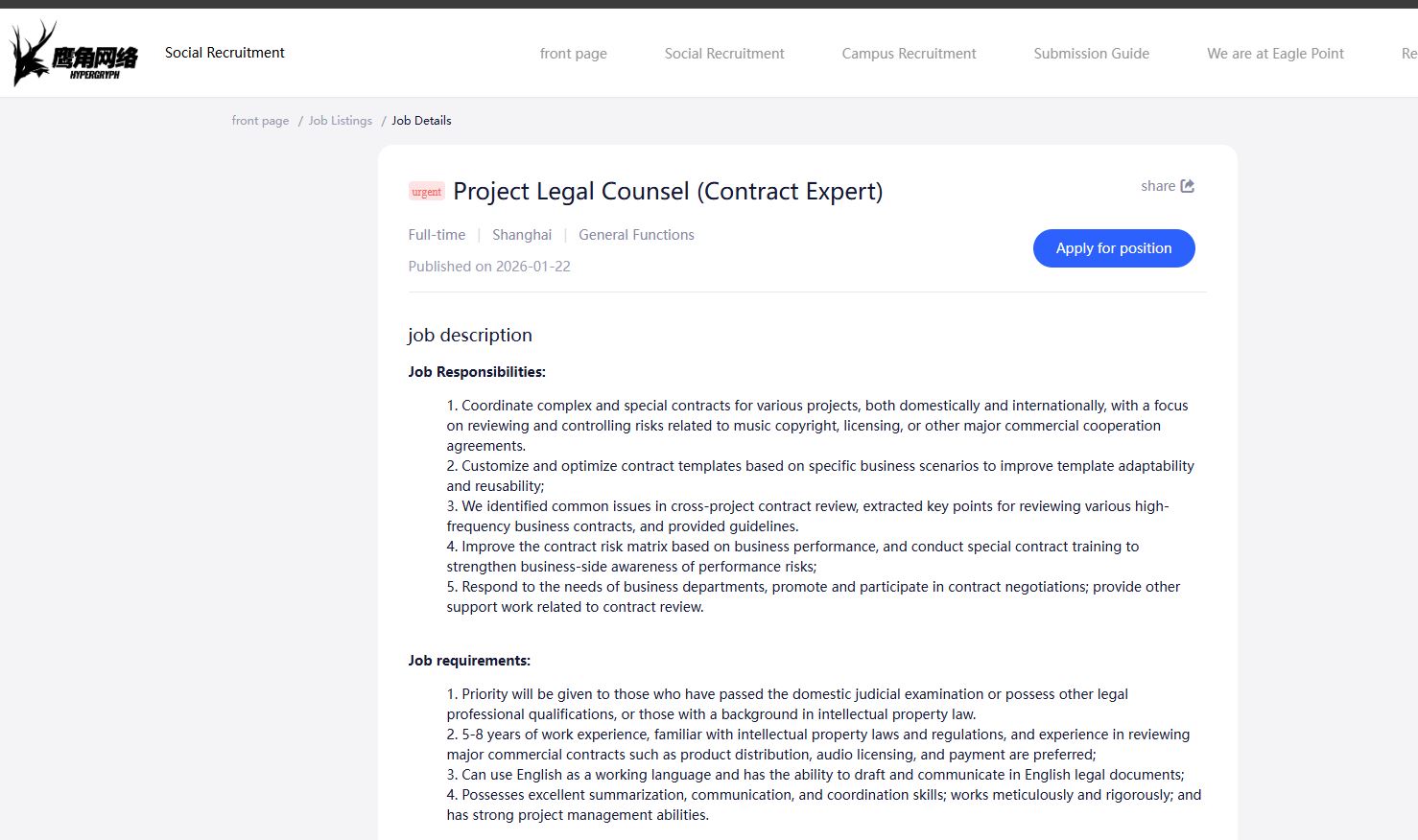Click the share icon
The width and height of the screenshot is (1418, 840).
1188,186
